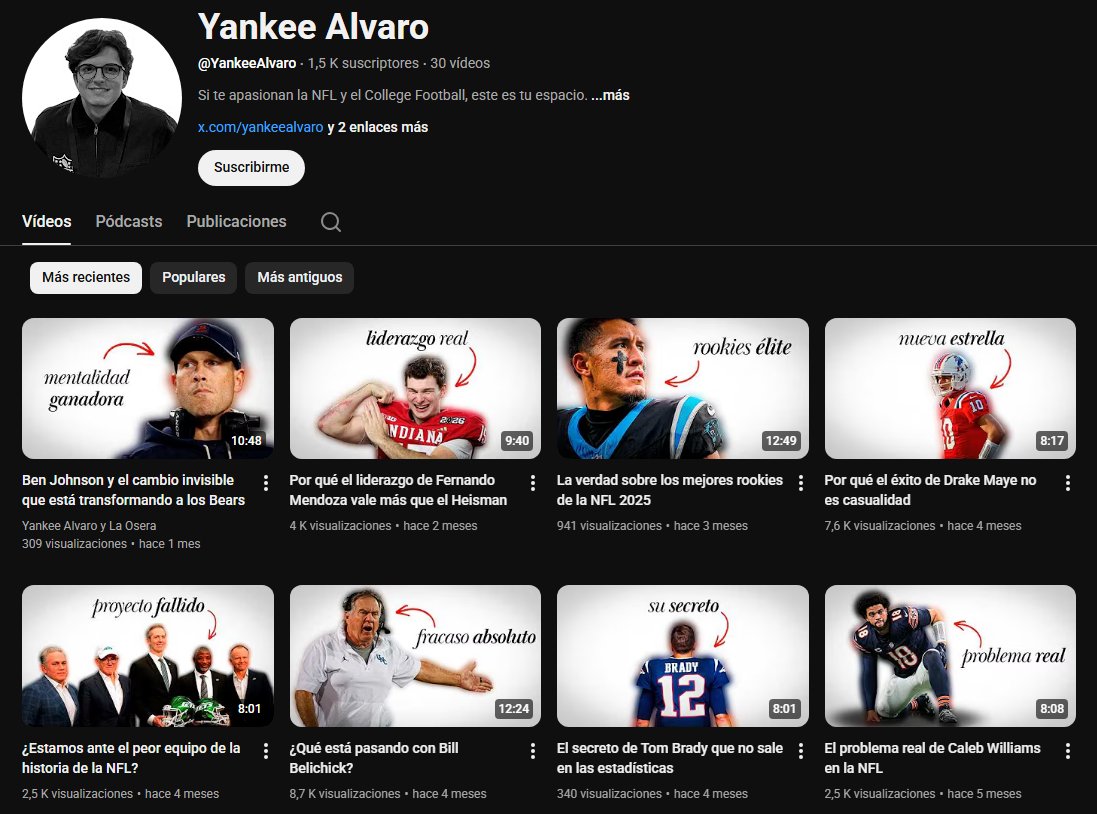Open title 'El problema real de Caleb Williams'
This screenshot has height=814, width=1097.
tap(932, 758)
